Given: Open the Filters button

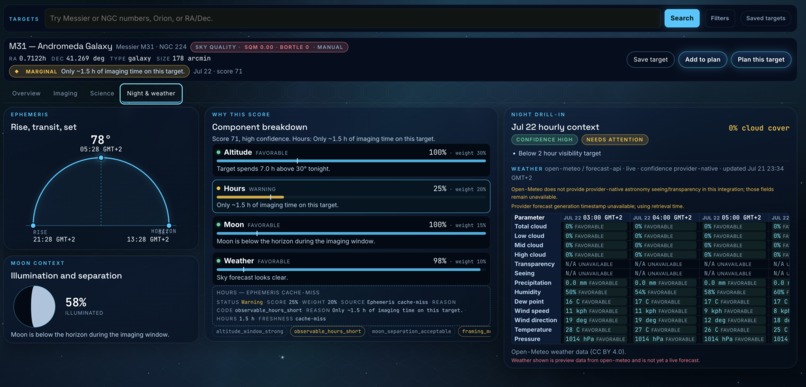Looking at the screenshot, I should tap(720, 19).
